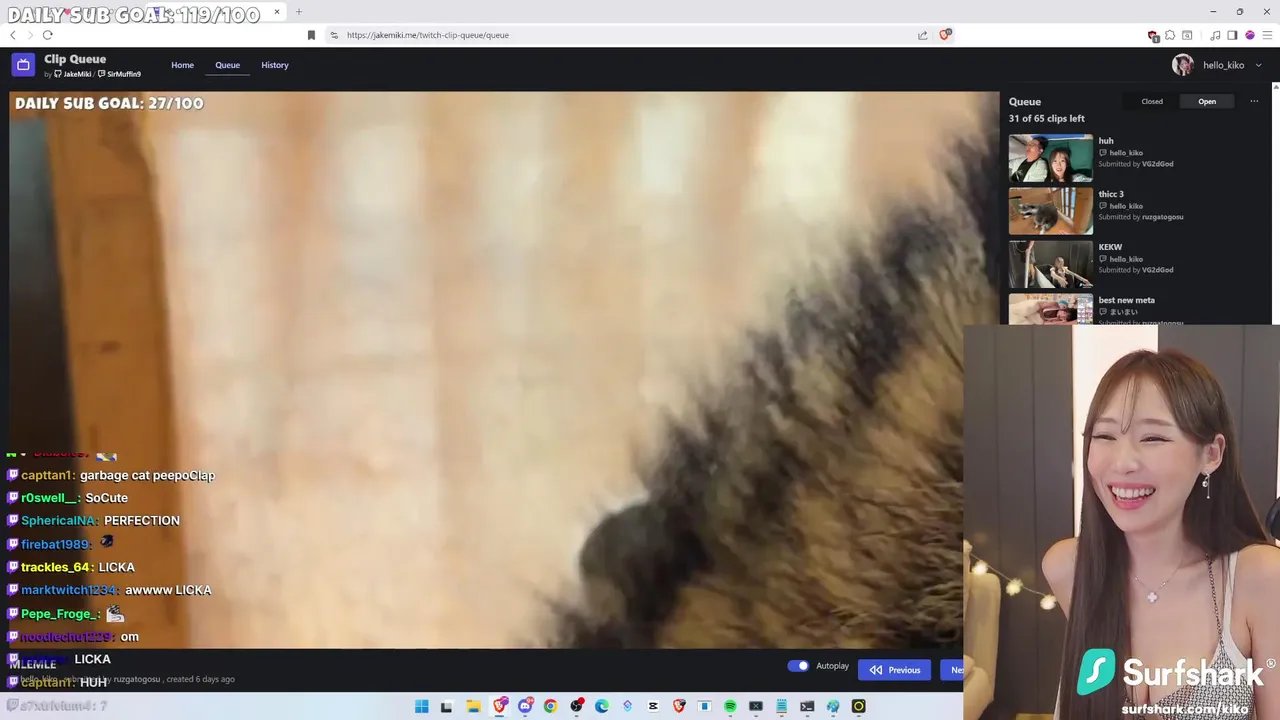
Task: Open the Windows Start menu
Action: click(x=421, y=706)
